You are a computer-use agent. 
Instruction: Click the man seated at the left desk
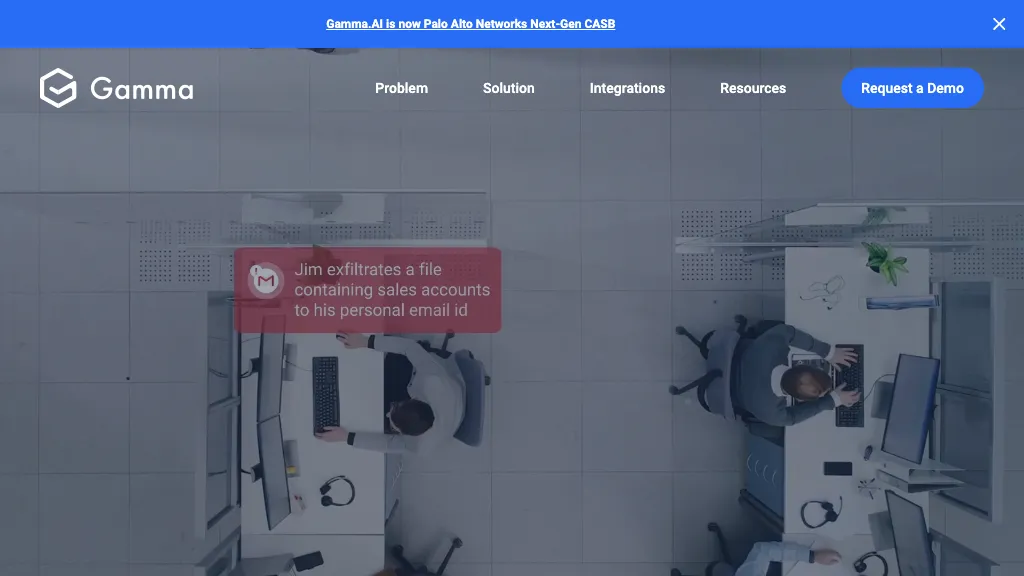(x=420, y=400)
